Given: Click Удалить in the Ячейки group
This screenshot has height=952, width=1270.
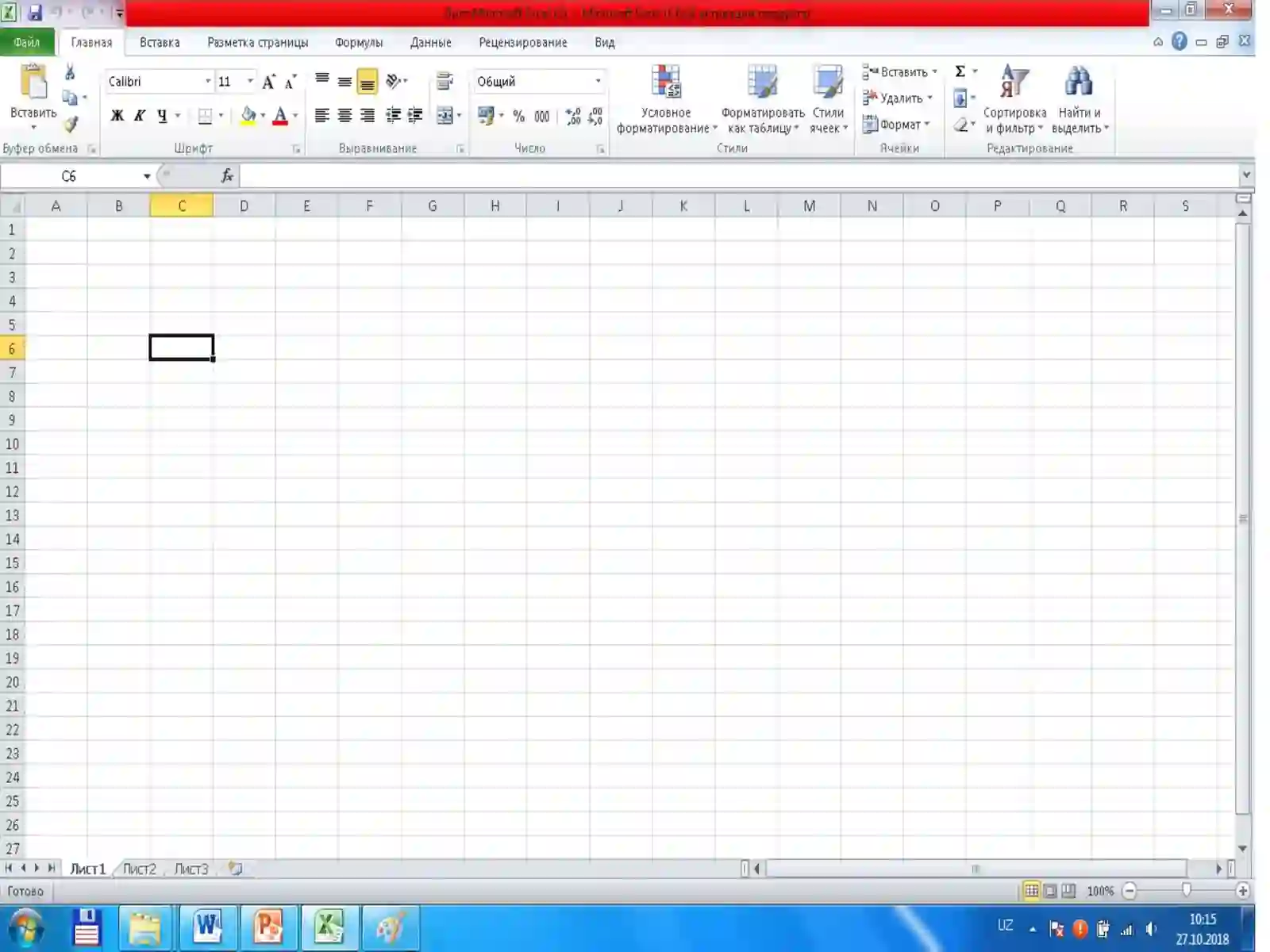Looking at the screenshot, I should click(897, 98).
